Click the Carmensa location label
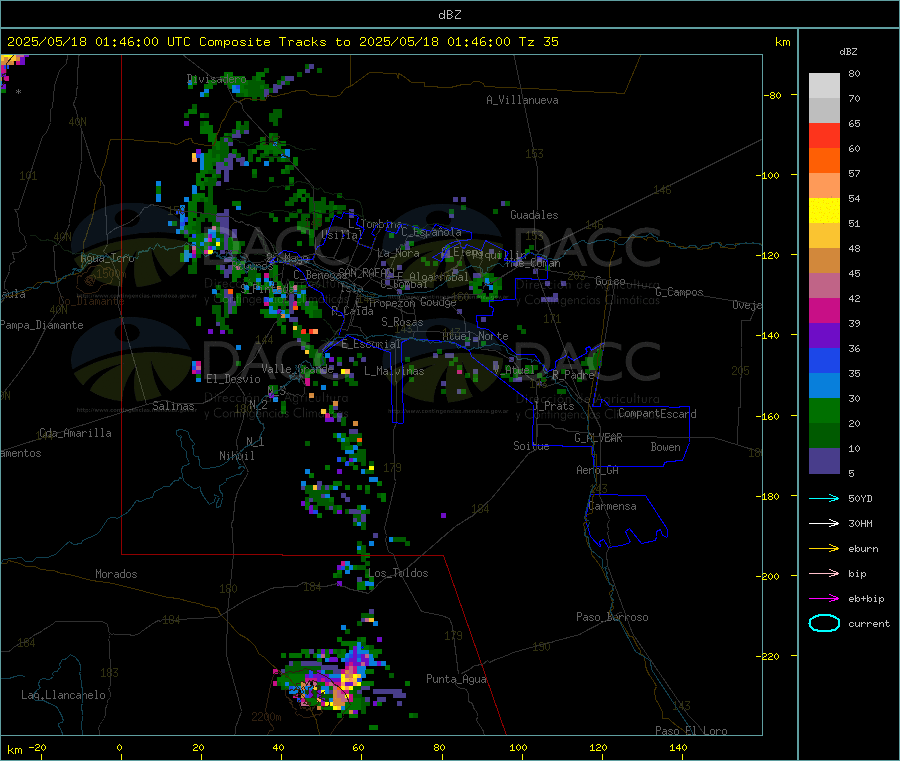Screen dimensions: 900x761 [612, 506]
